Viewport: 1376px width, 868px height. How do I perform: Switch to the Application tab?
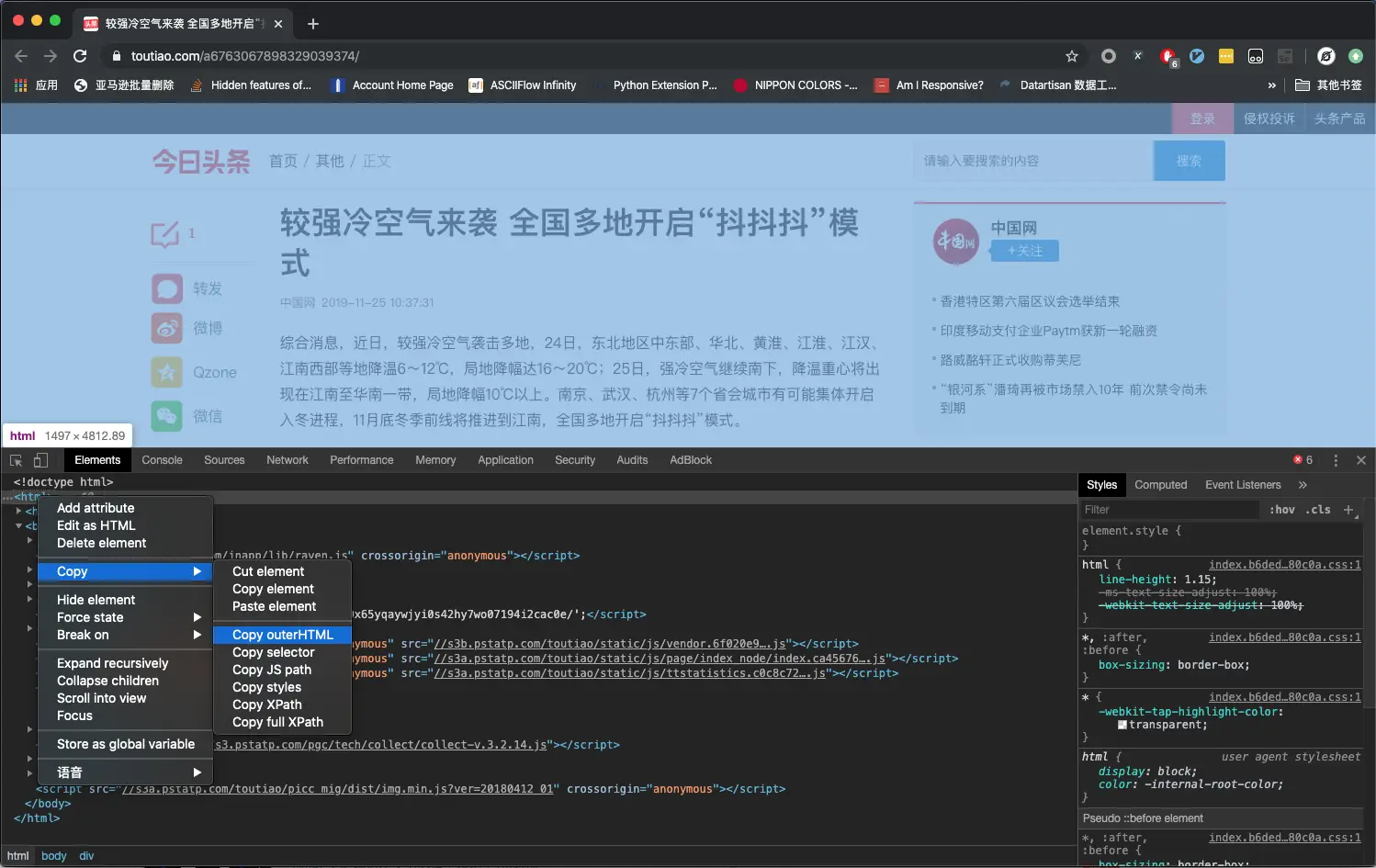pos(505,460)
